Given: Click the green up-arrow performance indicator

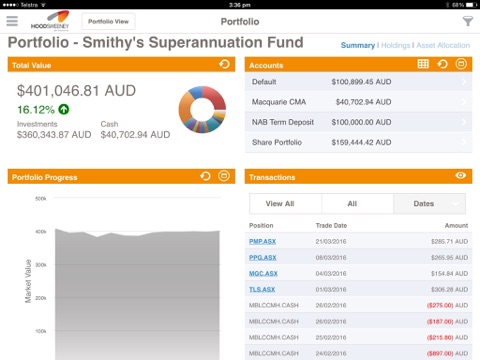Looking at the screenshot, I should [x=63, y=109].
